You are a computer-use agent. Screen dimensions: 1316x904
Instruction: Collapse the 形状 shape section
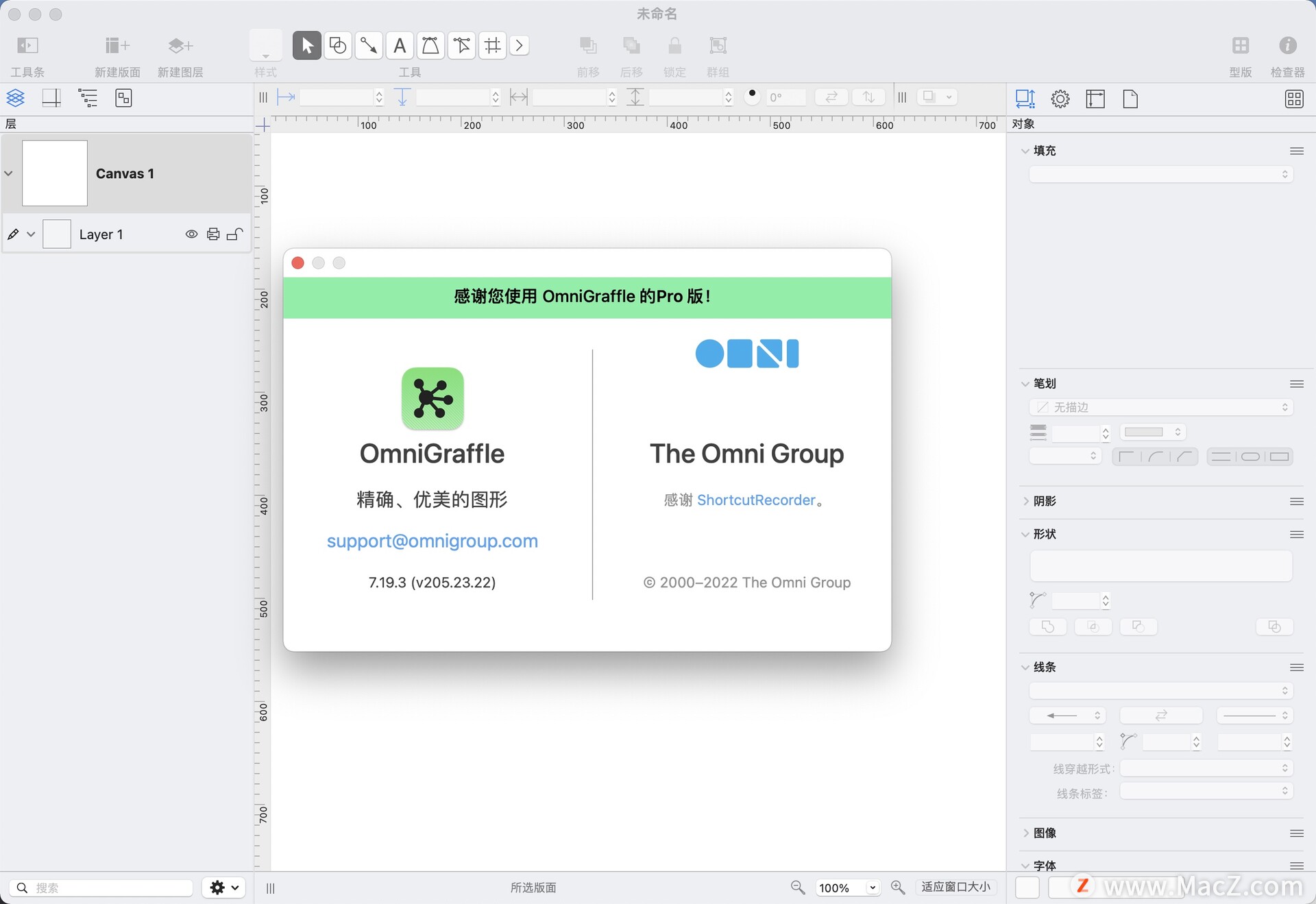point(1025,534)
